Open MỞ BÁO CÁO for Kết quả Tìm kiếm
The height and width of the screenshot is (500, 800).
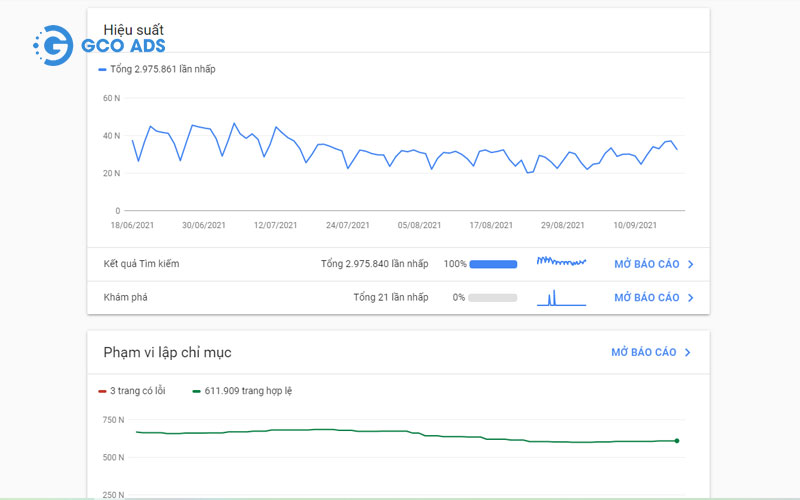pos(646,265)
